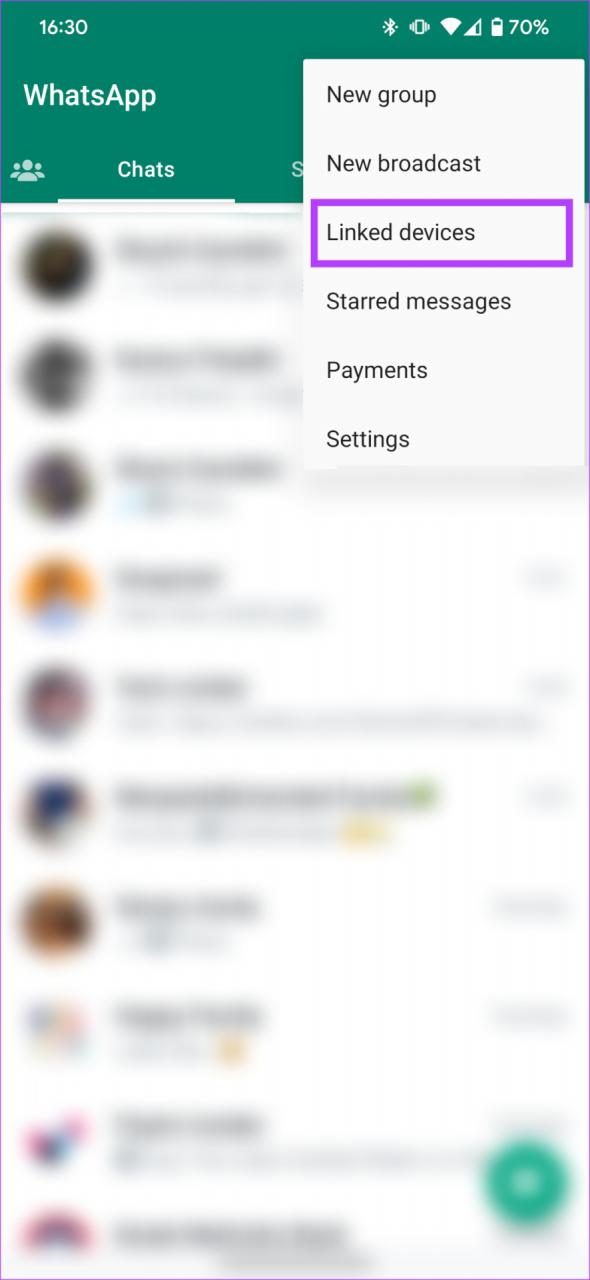Open the second chat's profile picture
This screenshot has height=1280, width=590.
tap(57, 376)
